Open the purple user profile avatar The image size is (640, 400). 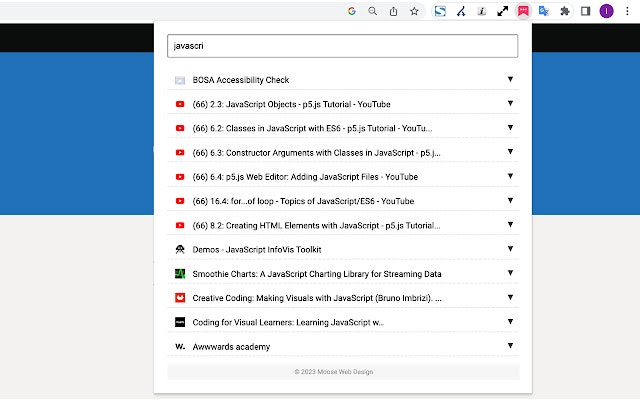pyautogui.click(x=607, y=11)
